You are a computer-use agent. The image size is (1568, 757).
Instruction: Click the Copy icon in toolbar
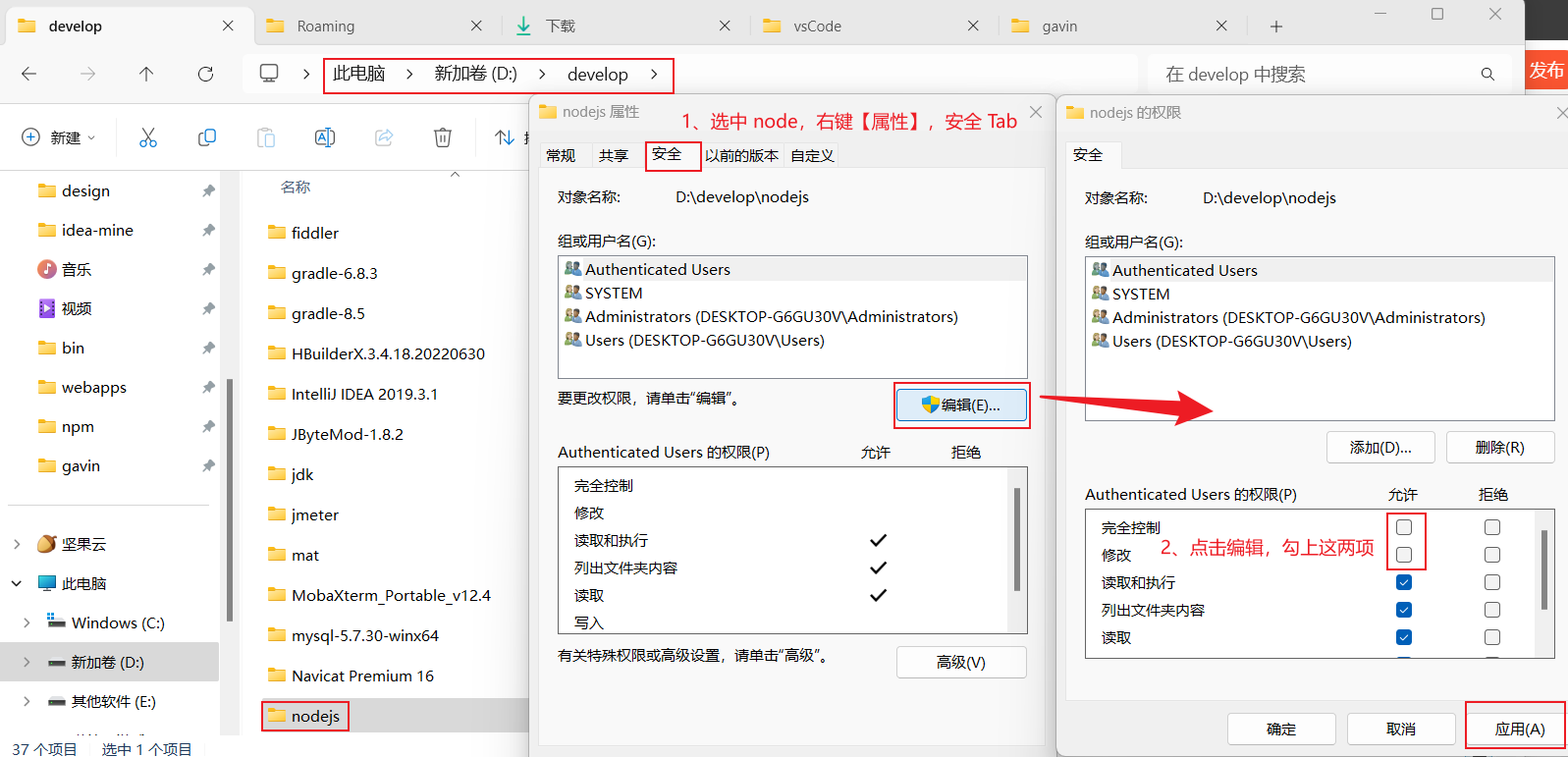207,137
